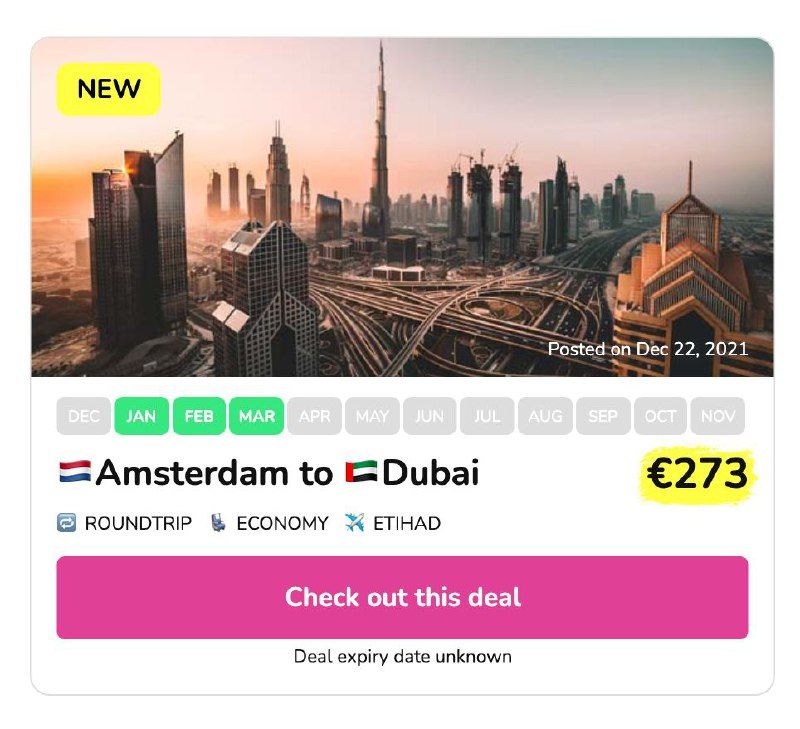Select the NOV month chip
Screen dimensions: 800x729
[718, 416]
